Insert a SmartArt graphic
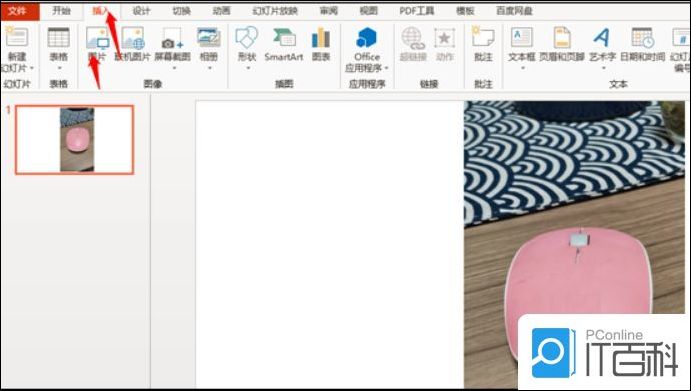The image size is (691, 391). coord(284,37)
